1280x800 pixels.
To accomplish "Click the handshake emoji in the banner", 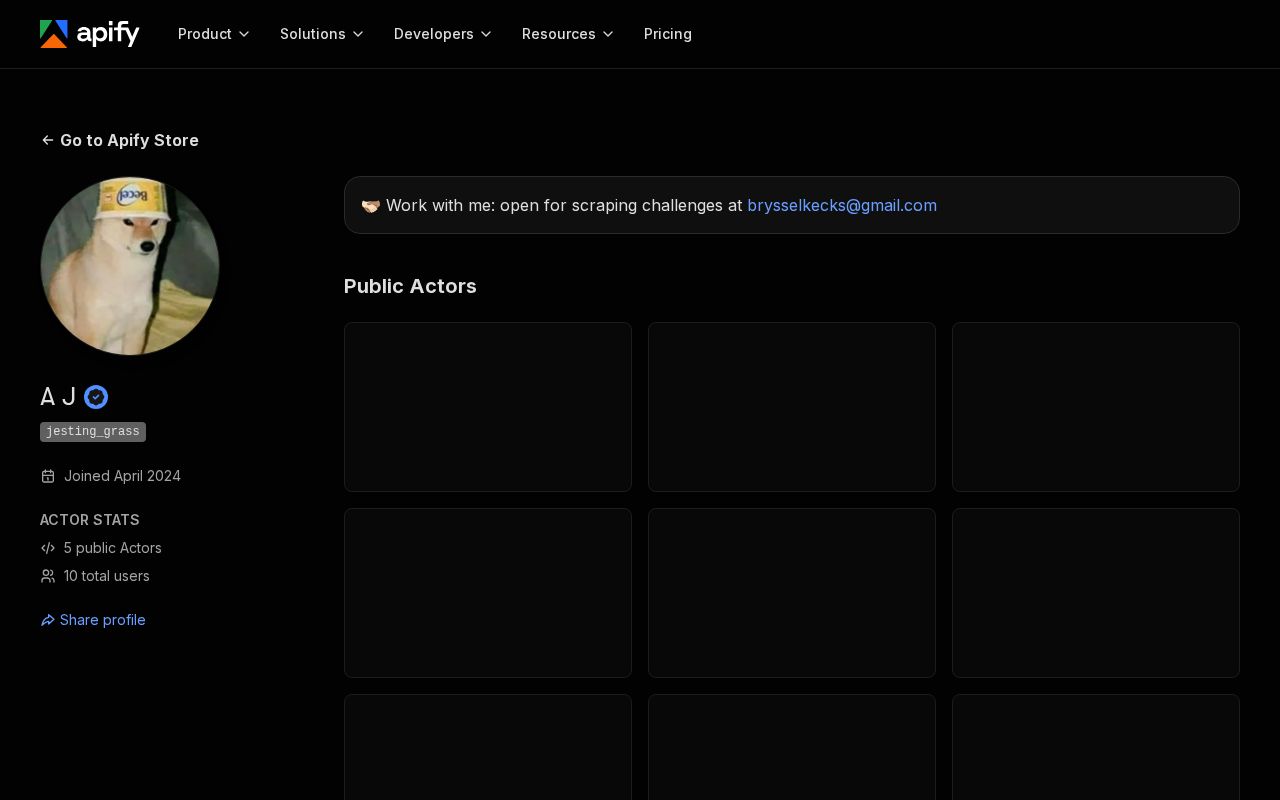I will pos(371,205).
